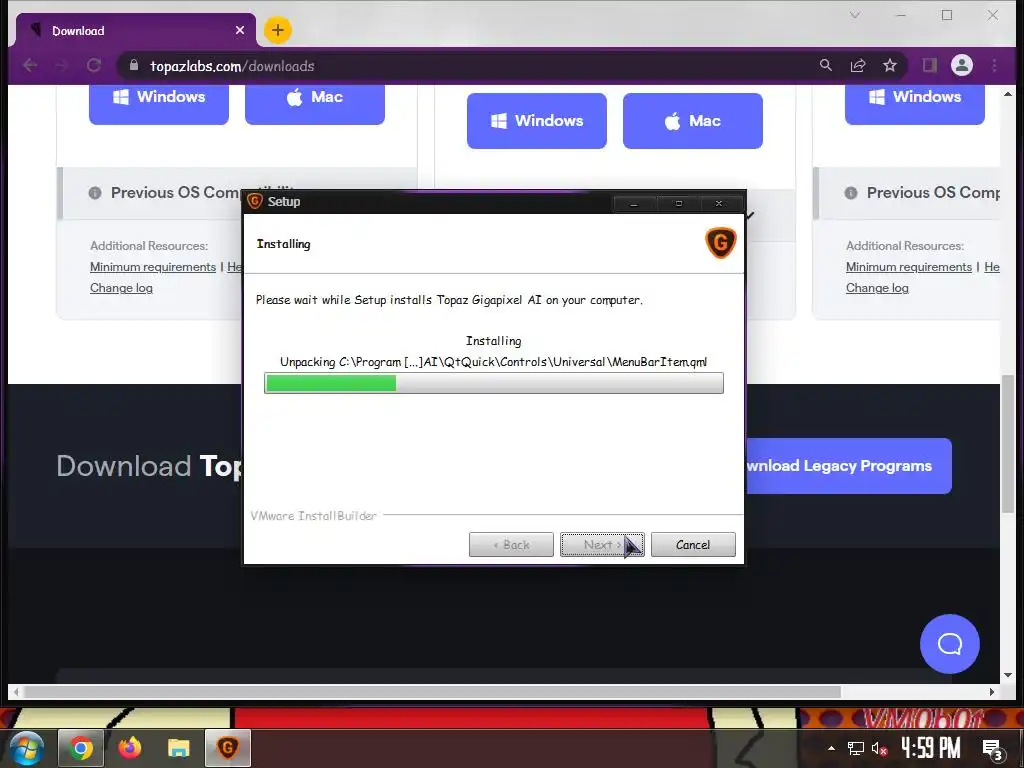Open the chat support bubble
The width and height of the screenshot is (1024, 768).
[x=950, y=644]
